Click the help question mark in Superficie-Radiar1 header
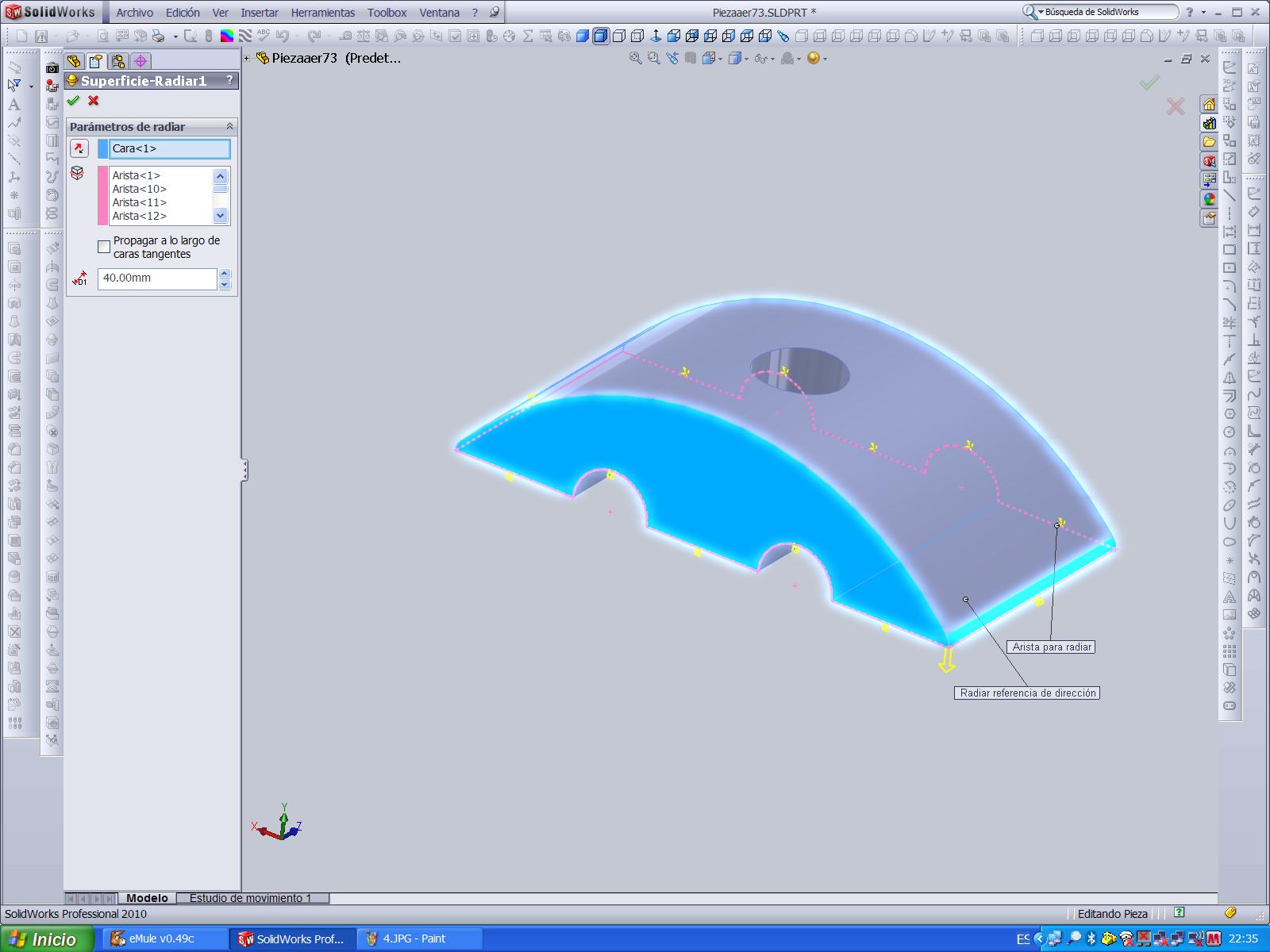The image size is (1270, 952). coord(230,80)
